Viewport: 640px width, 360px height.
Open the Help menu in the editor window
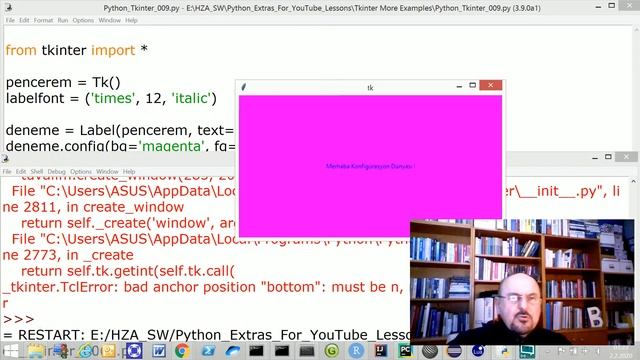point(131,20)
